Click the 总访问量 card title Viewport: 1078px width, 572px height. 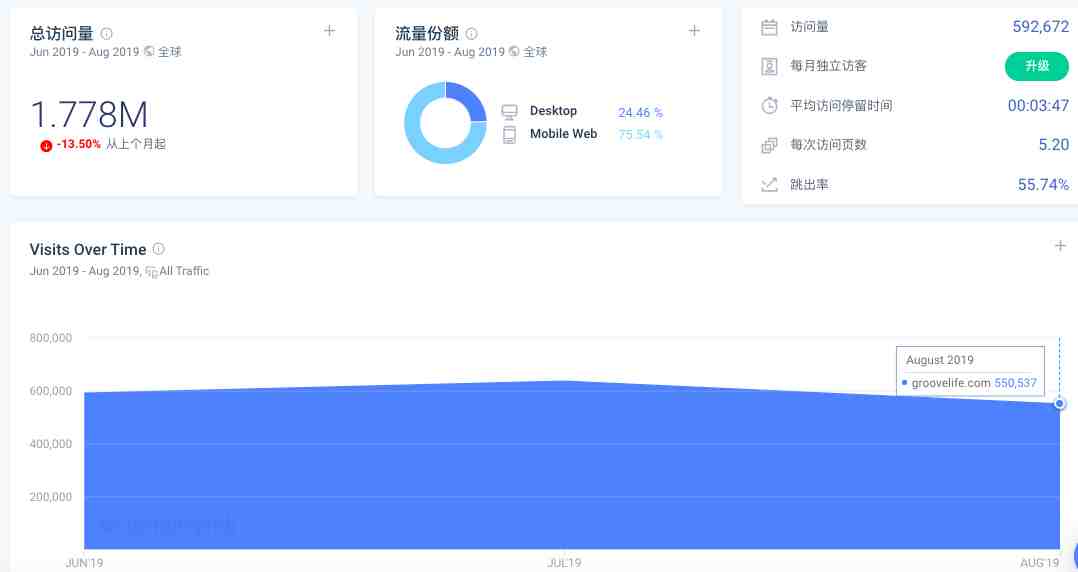tap(62, 33)
